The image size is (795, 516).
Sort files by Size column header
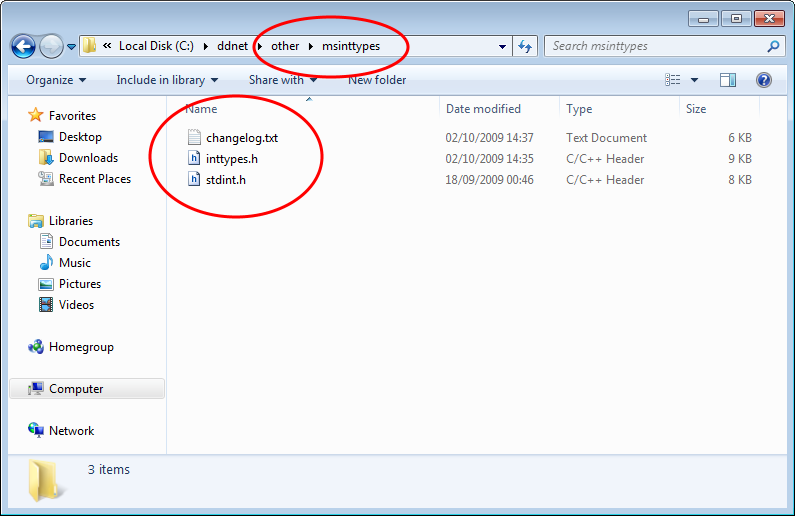point(696,109)
